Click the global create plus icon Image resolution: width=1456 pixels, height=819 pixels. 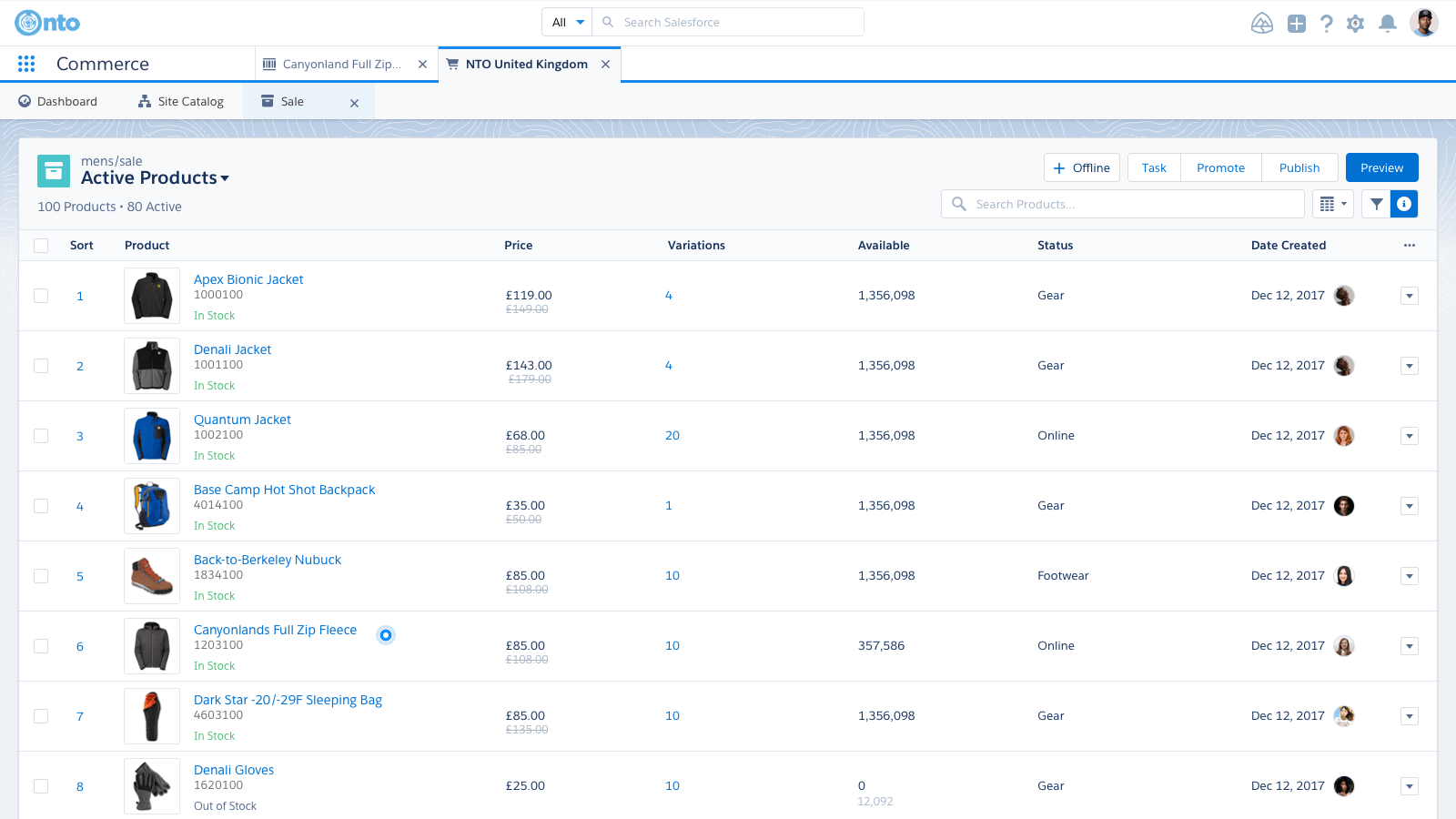[x=1296, y=24]
